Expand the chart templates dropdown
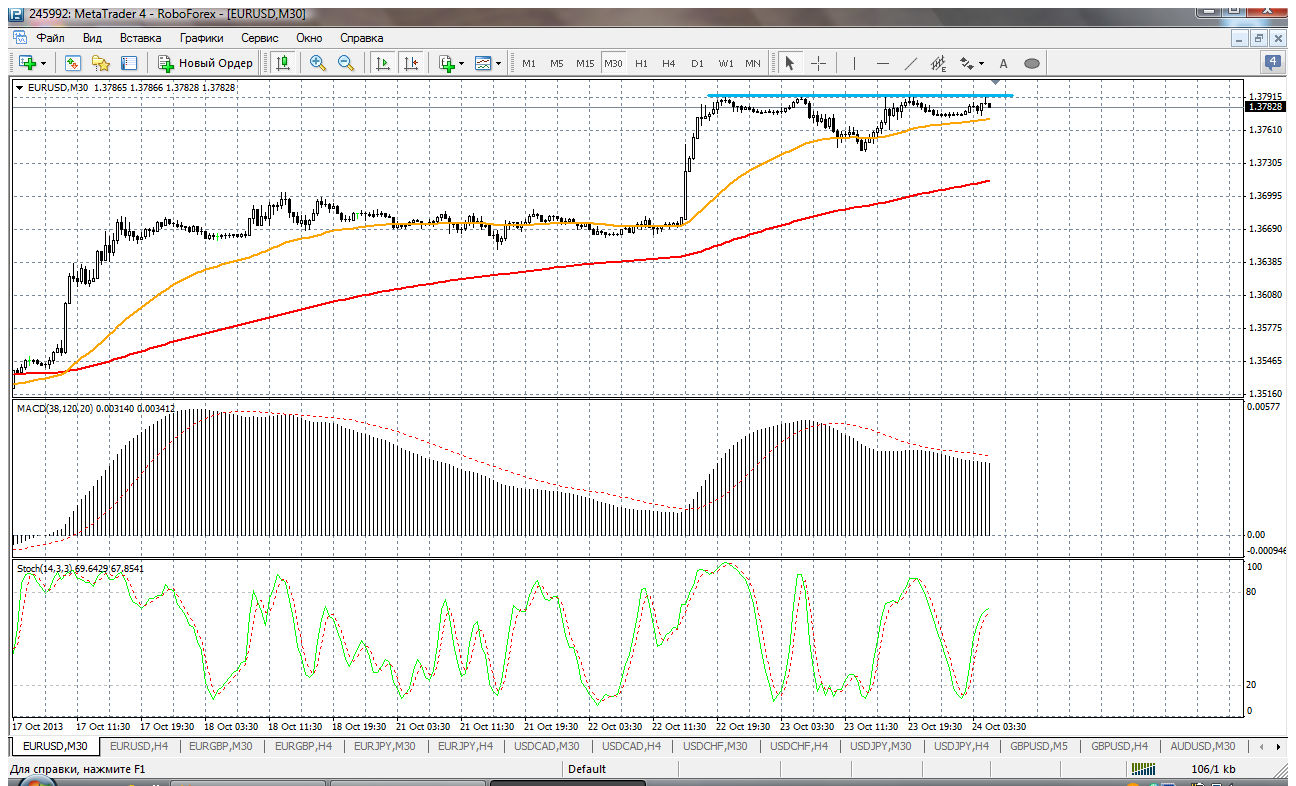The image size is (1296, 786). tap(498, 63)
